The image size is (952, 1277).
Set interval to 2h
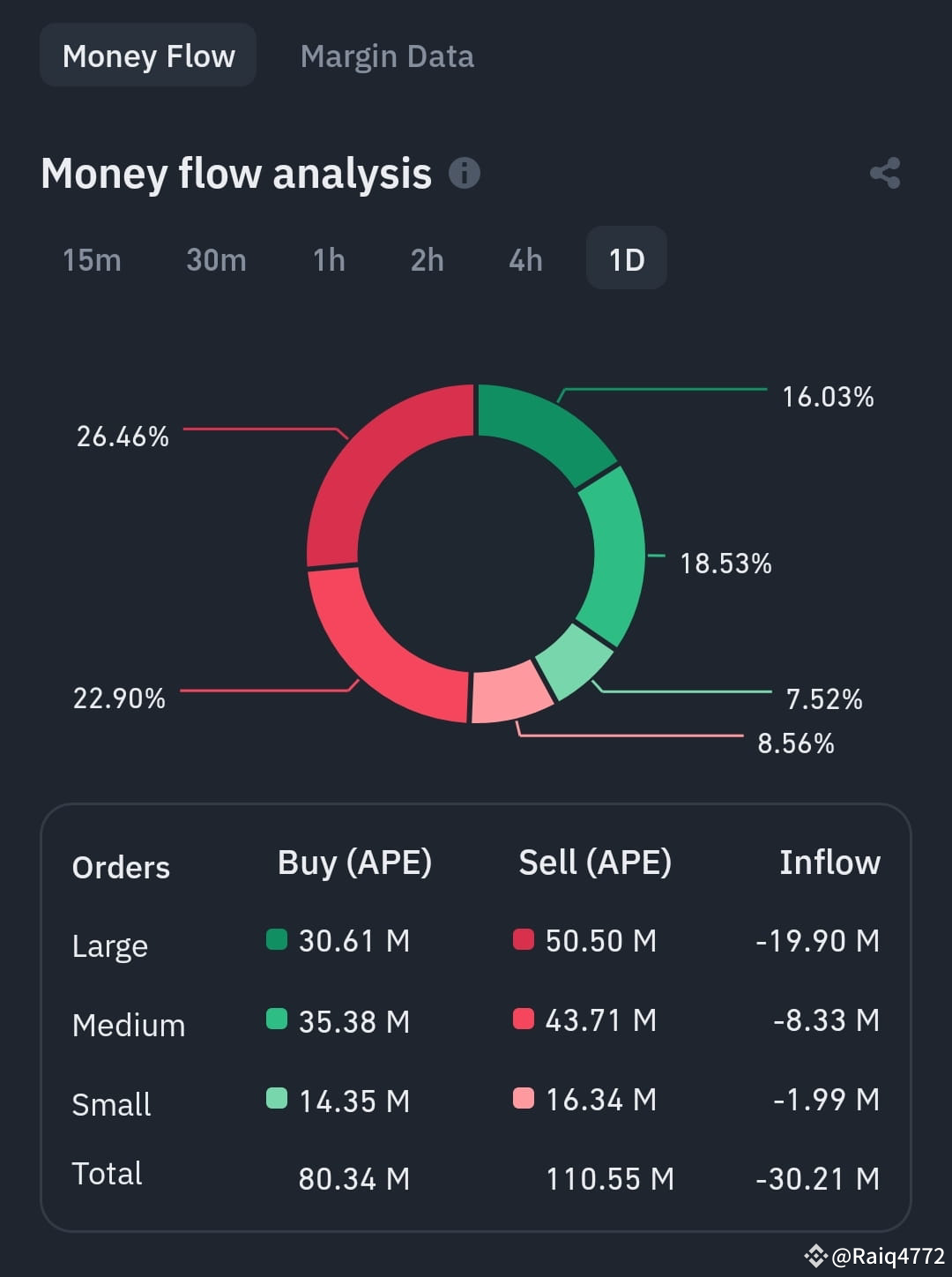point(427,259)
